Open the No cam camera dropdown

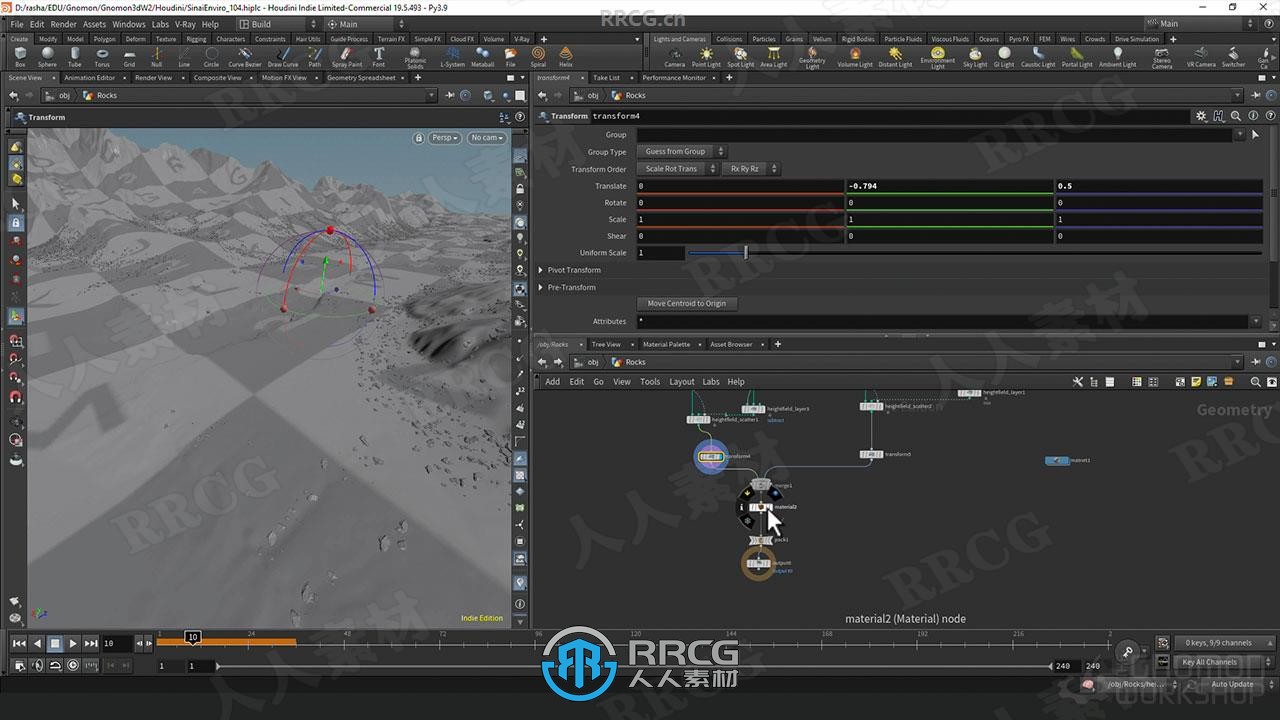pos(487,138)
